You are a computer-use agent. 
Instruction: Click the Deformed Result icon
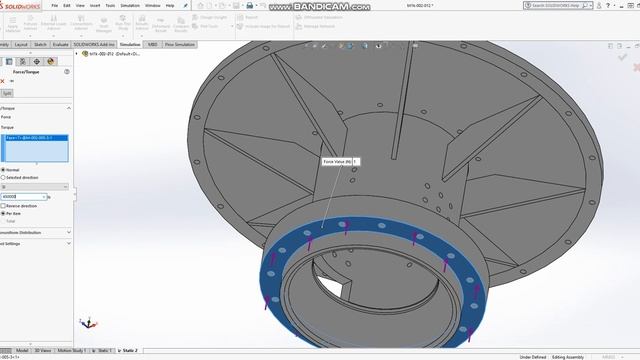[x=161, y=24]
